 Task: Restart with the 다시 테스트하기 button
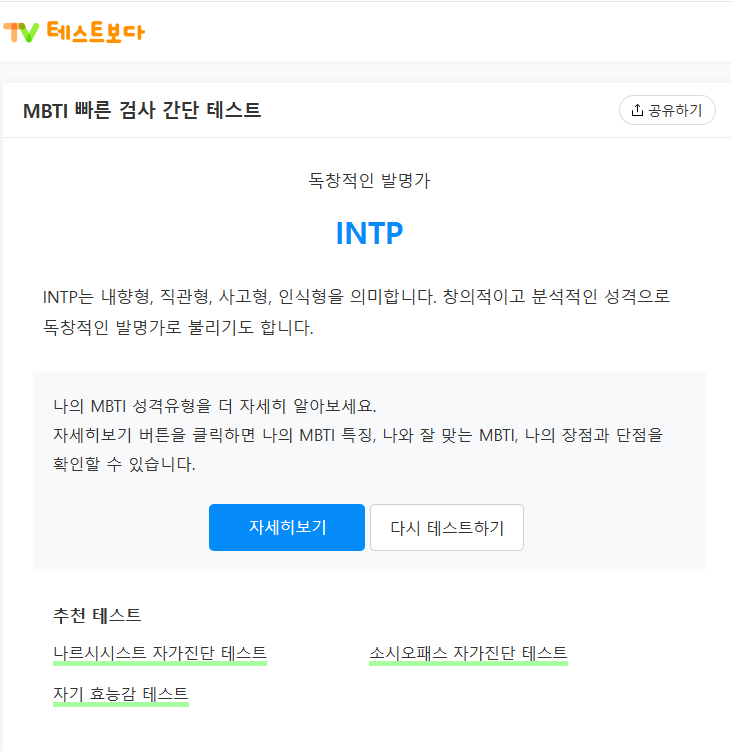(447, 527)
